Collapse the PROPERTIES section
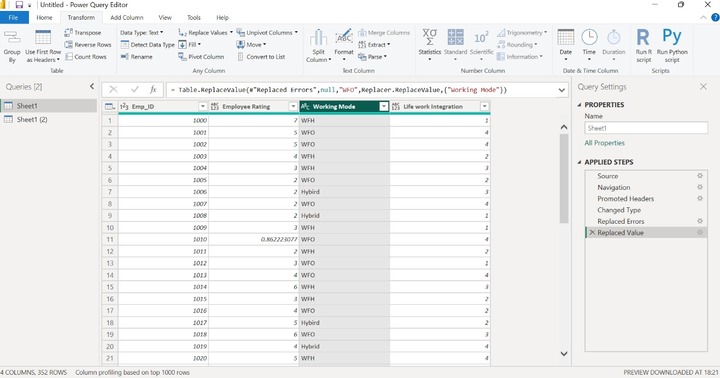Image resolution: width=720 pixels, height=378 pixels. tap(579, 105)
